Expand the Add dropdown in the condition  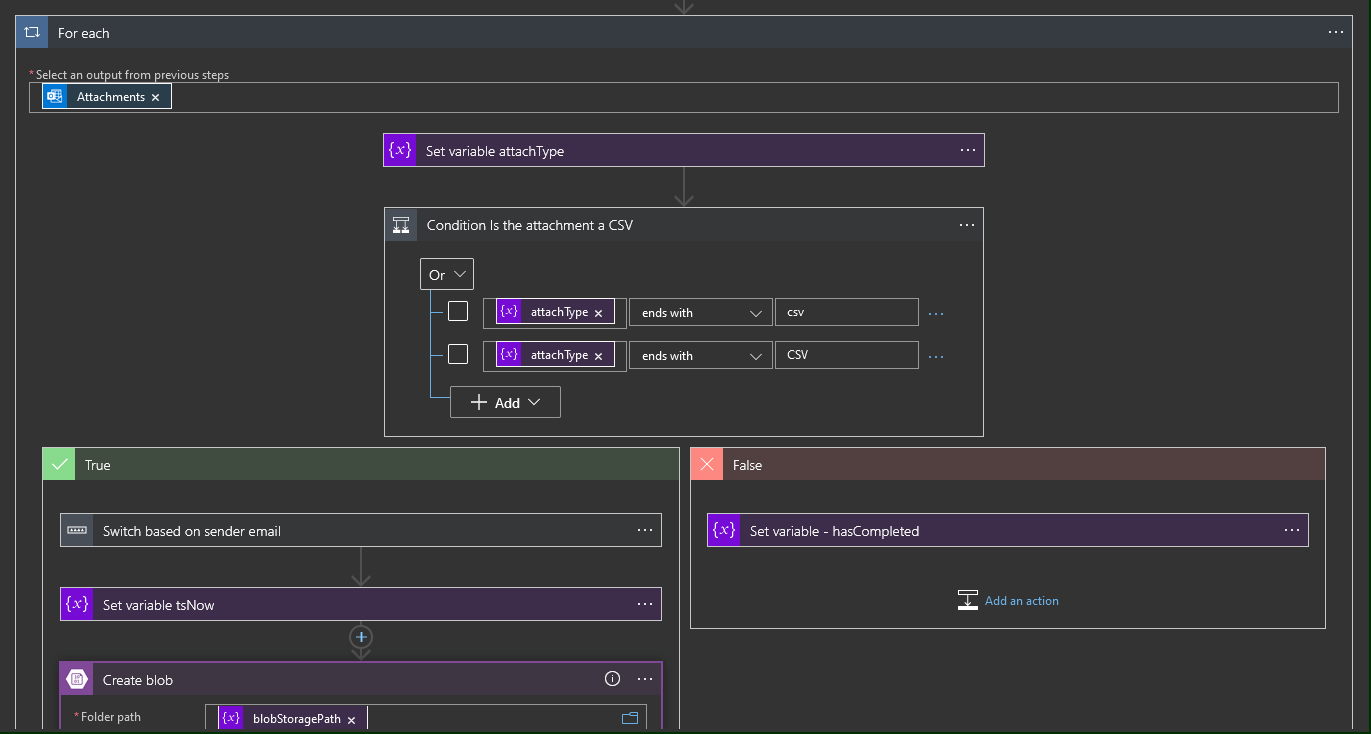(505, 401)
